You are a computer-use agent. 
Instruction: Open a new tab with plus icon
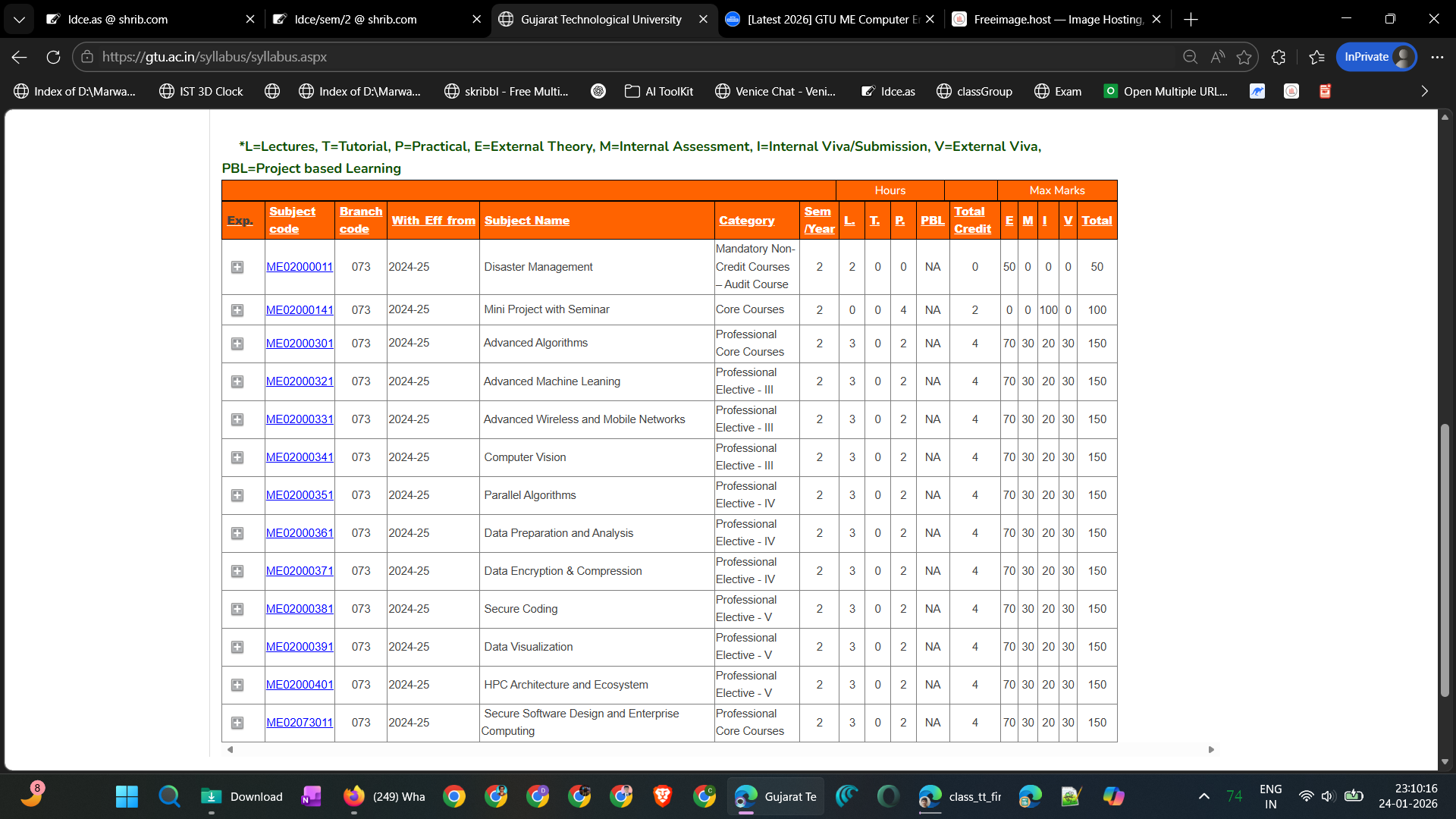click(x=1191, y=19)
